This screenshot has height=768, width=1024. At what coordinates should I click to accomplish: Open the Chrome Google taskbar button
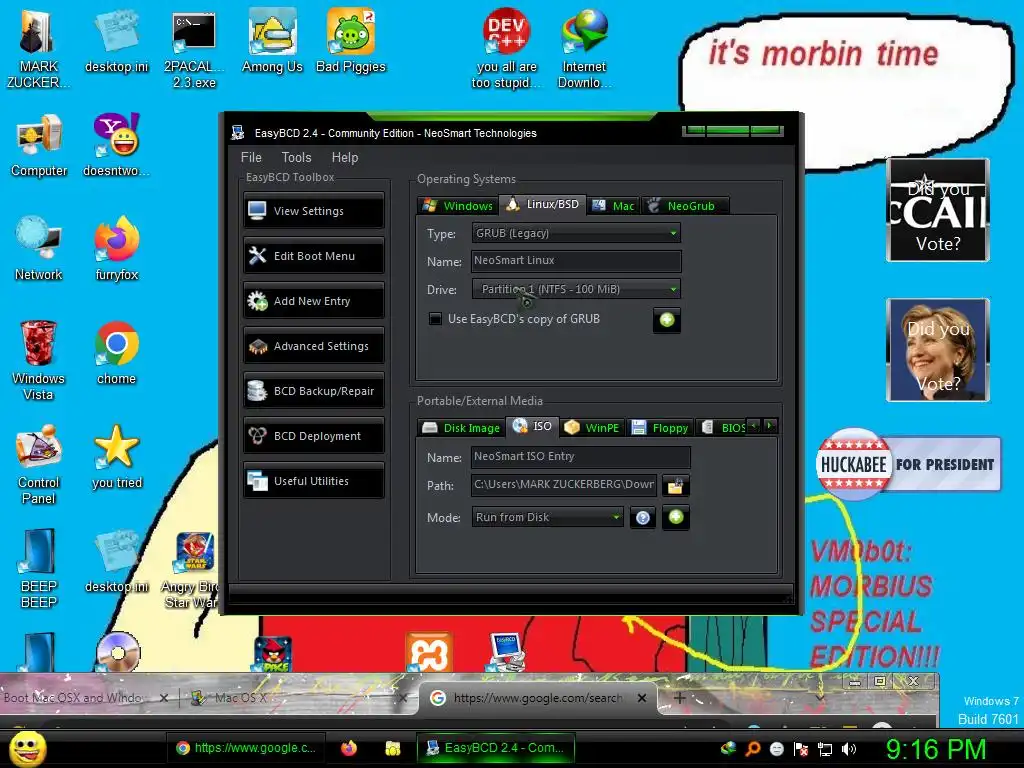246,748
